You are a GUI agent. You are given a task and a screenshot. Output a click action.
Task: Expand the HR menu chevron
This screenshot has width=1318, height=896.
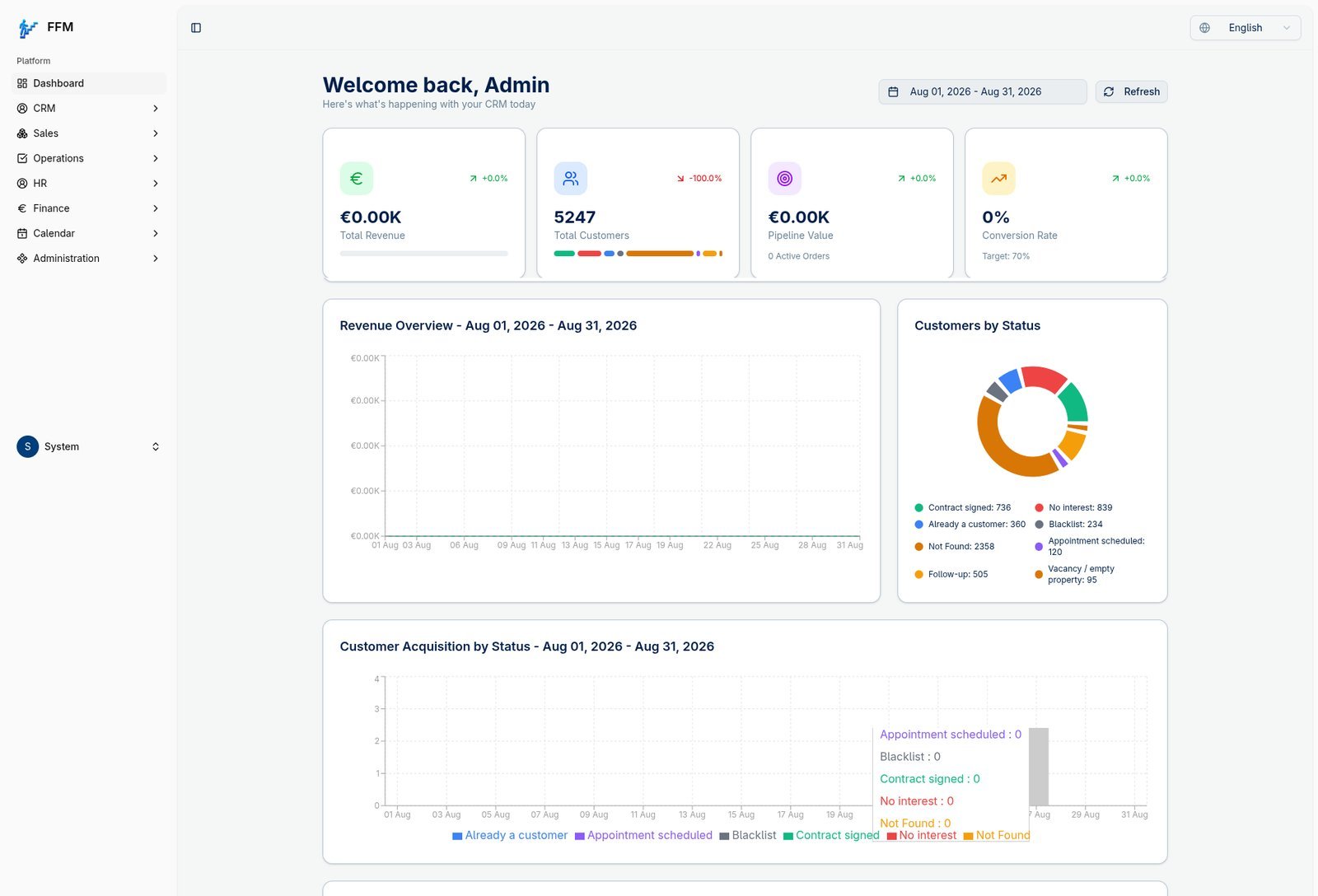156,184
